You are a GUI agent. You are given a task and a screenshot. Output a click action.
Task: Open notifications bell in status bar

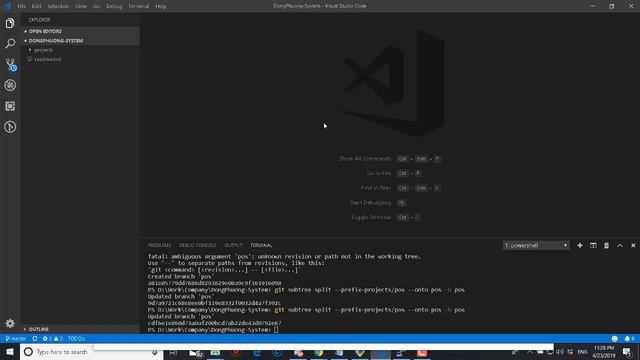coord(629,338)
